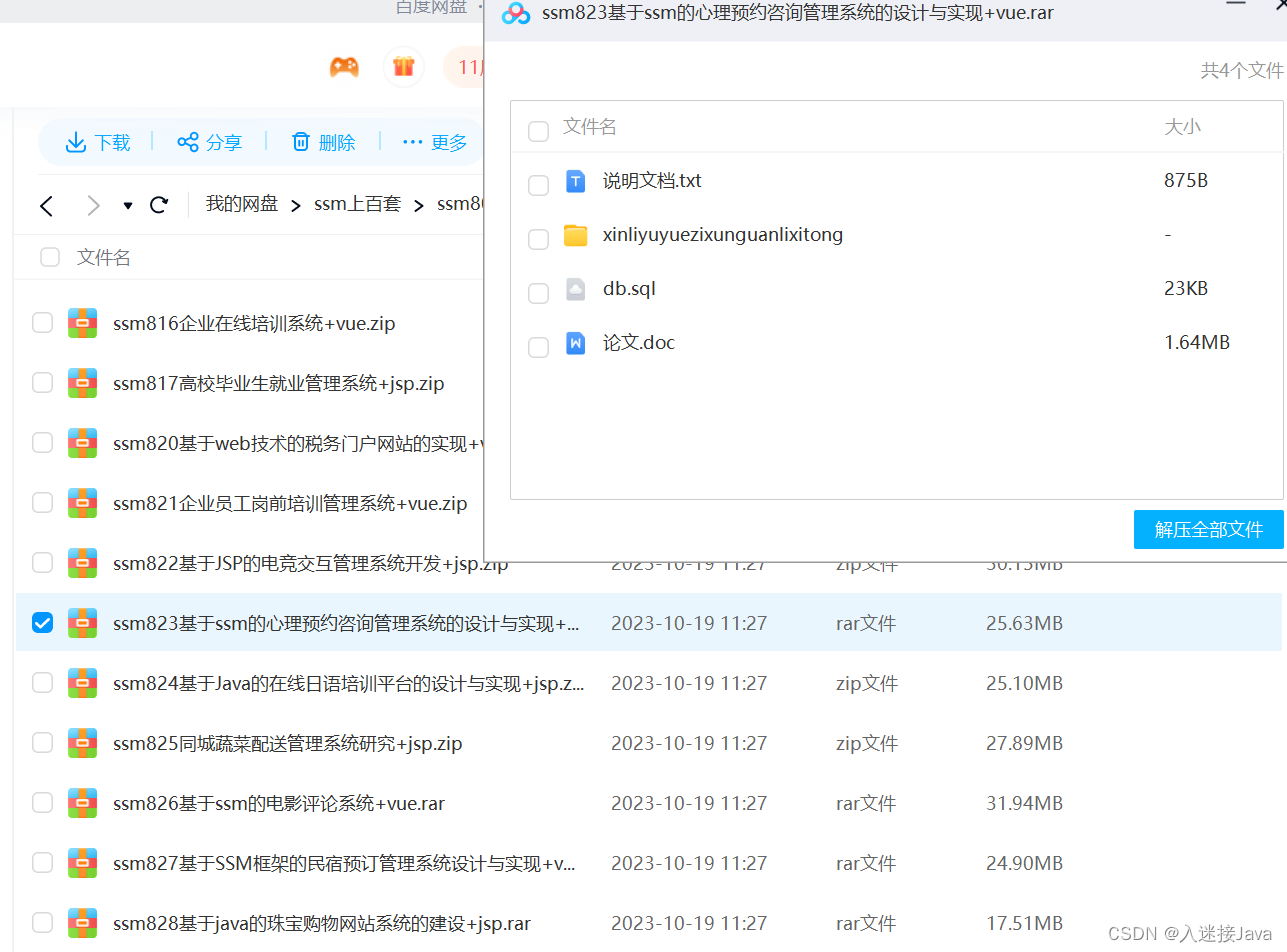The image size is (1287, 952).
Task: Click the ssm825 zip archive icon
Action: (x=83, y=743)
